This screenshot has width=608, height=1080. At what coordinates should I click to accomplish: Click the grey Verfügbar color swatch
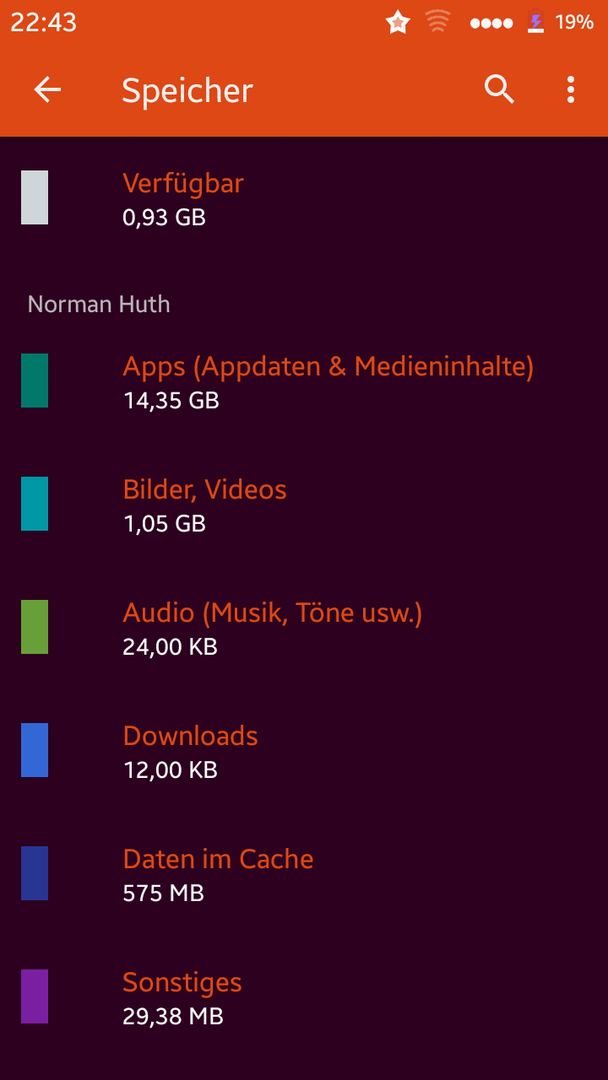[34, 198]
